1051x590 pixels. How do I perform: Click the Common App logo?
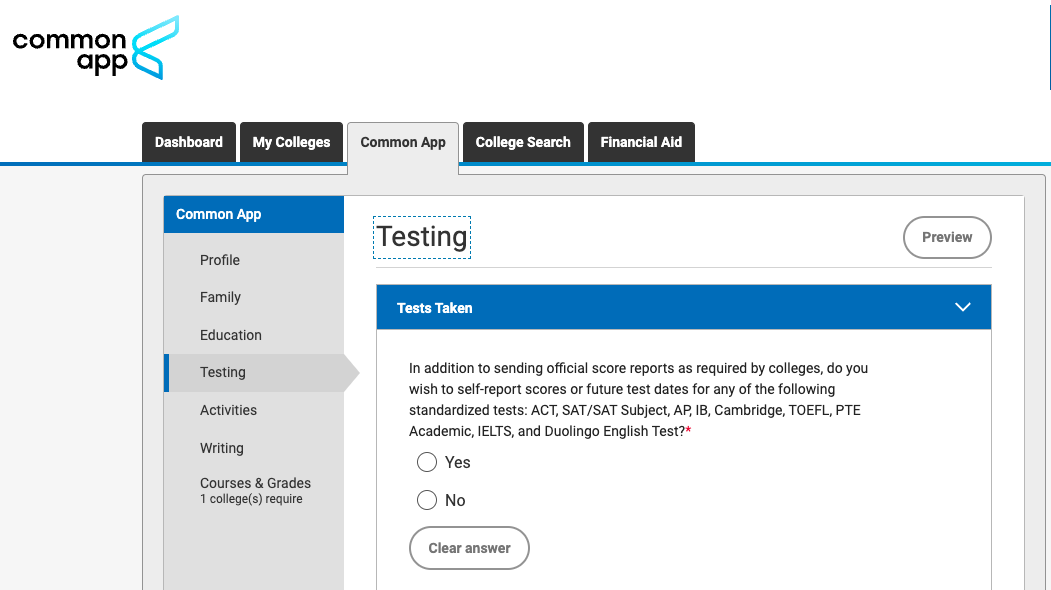click(96, 47)
